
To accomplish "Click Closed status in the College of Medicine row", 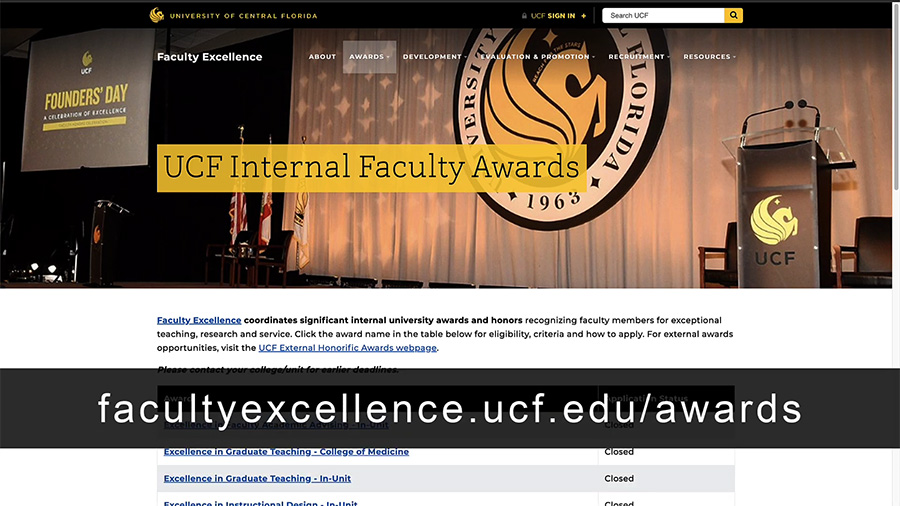I will pos(619,451).
